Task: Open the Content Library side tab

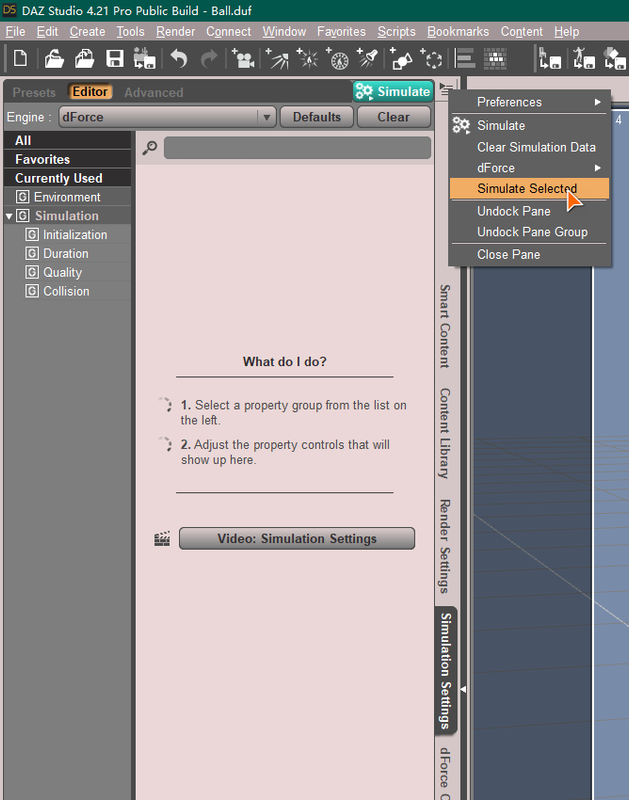Action: [445, 433]
